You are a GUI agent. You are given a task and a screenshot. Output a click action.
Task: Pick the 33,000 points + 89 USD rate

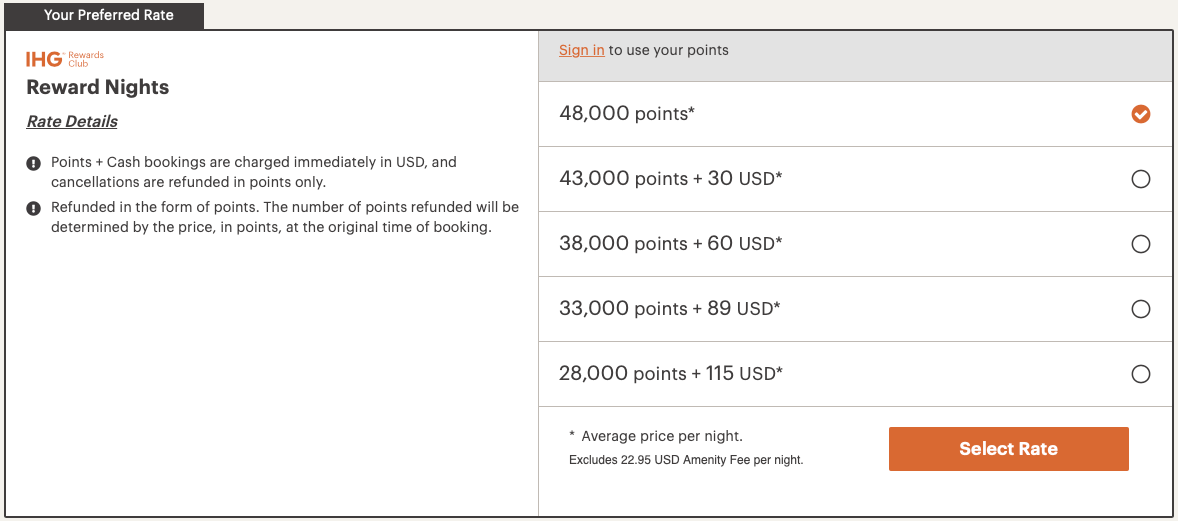(x=1140, y=309)
